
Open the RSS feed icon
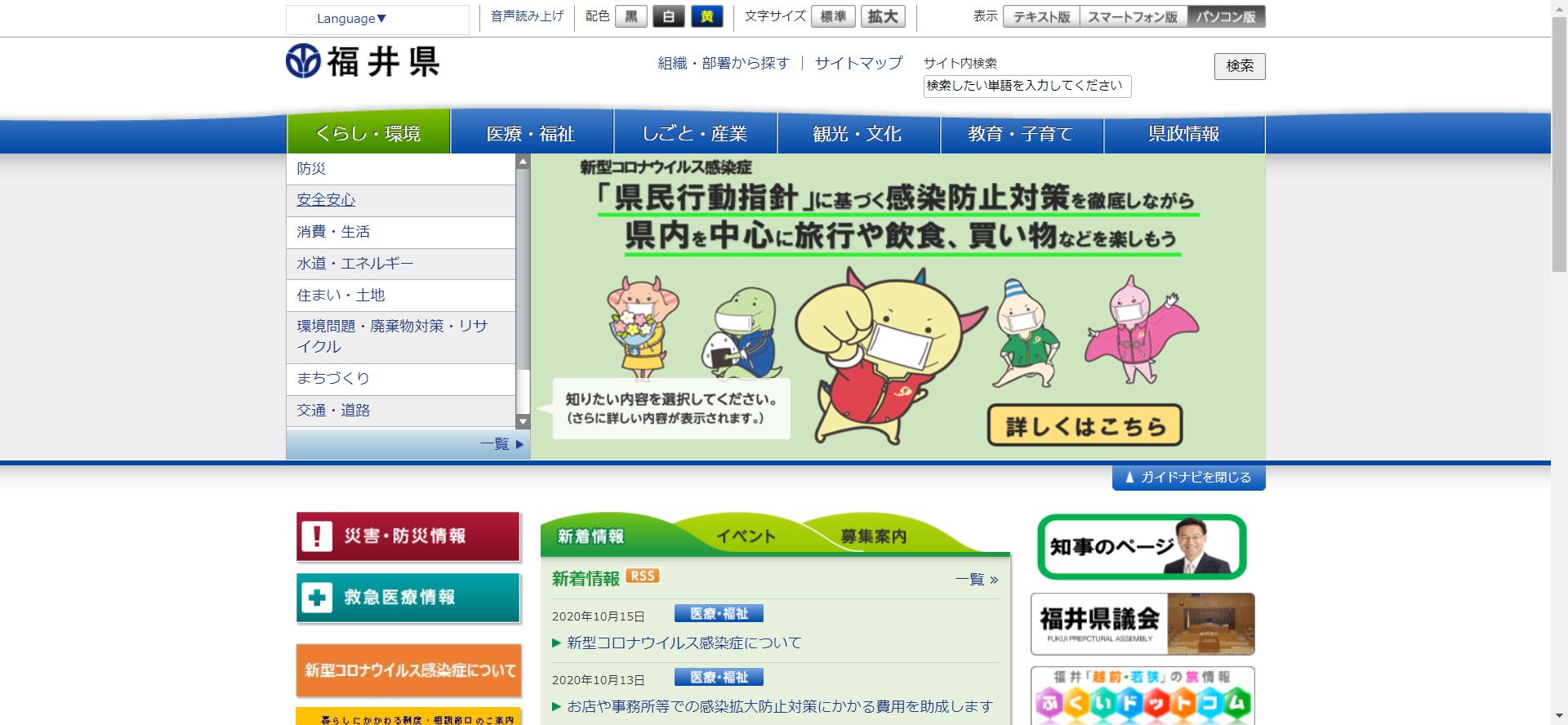[643, 576]
